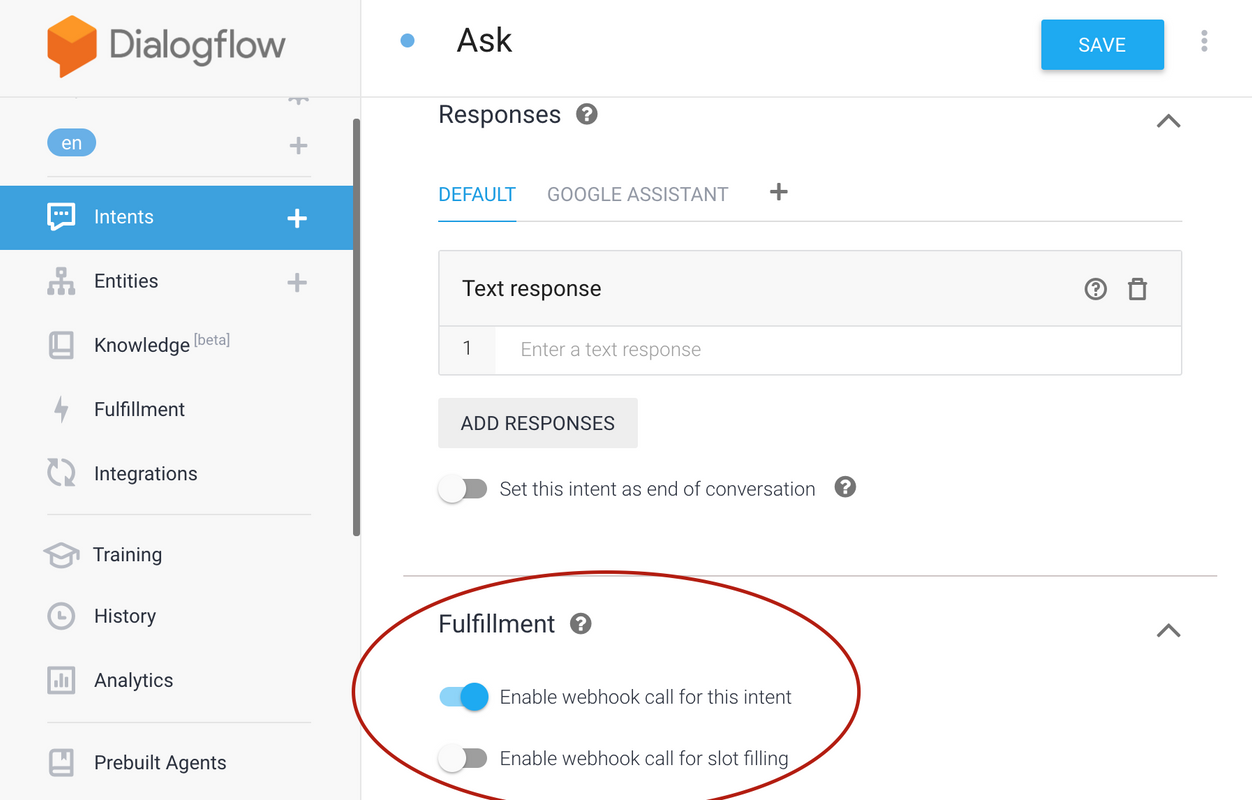Switch to Google Assistant responses tab
This screenshot has height=800, width=1252.
637,195
